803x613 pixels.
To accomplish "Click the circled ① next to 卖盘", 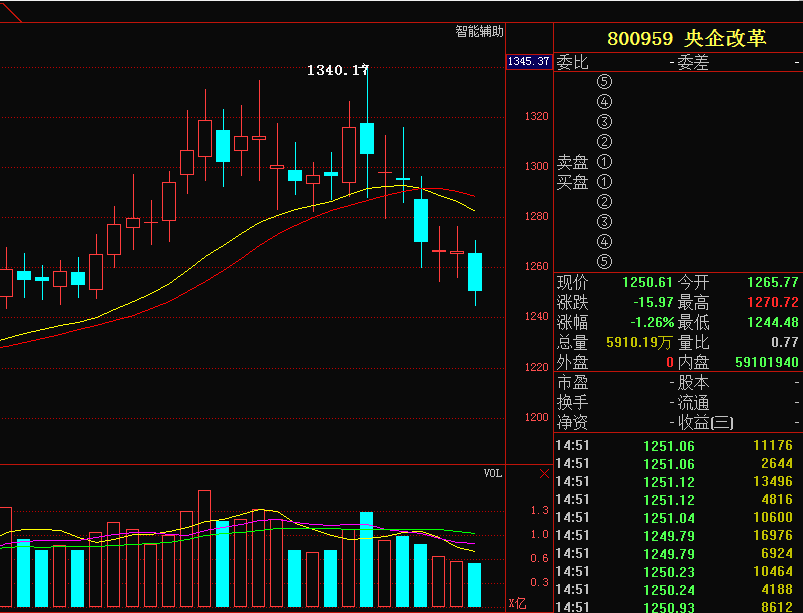I will click(x=604, y=162).
